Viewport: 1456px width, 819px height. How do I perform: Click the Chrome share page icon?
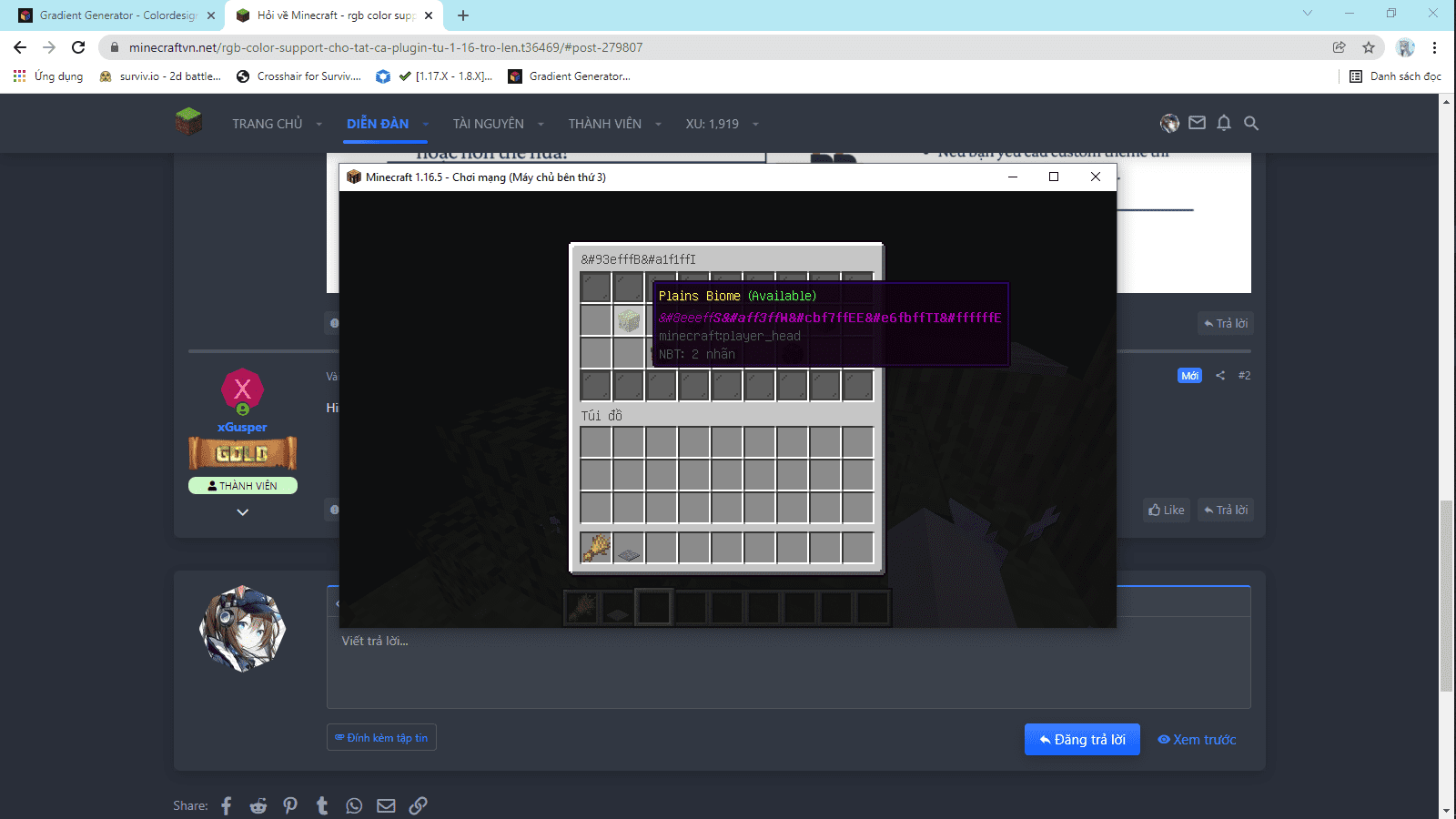tap(1340, 47)
